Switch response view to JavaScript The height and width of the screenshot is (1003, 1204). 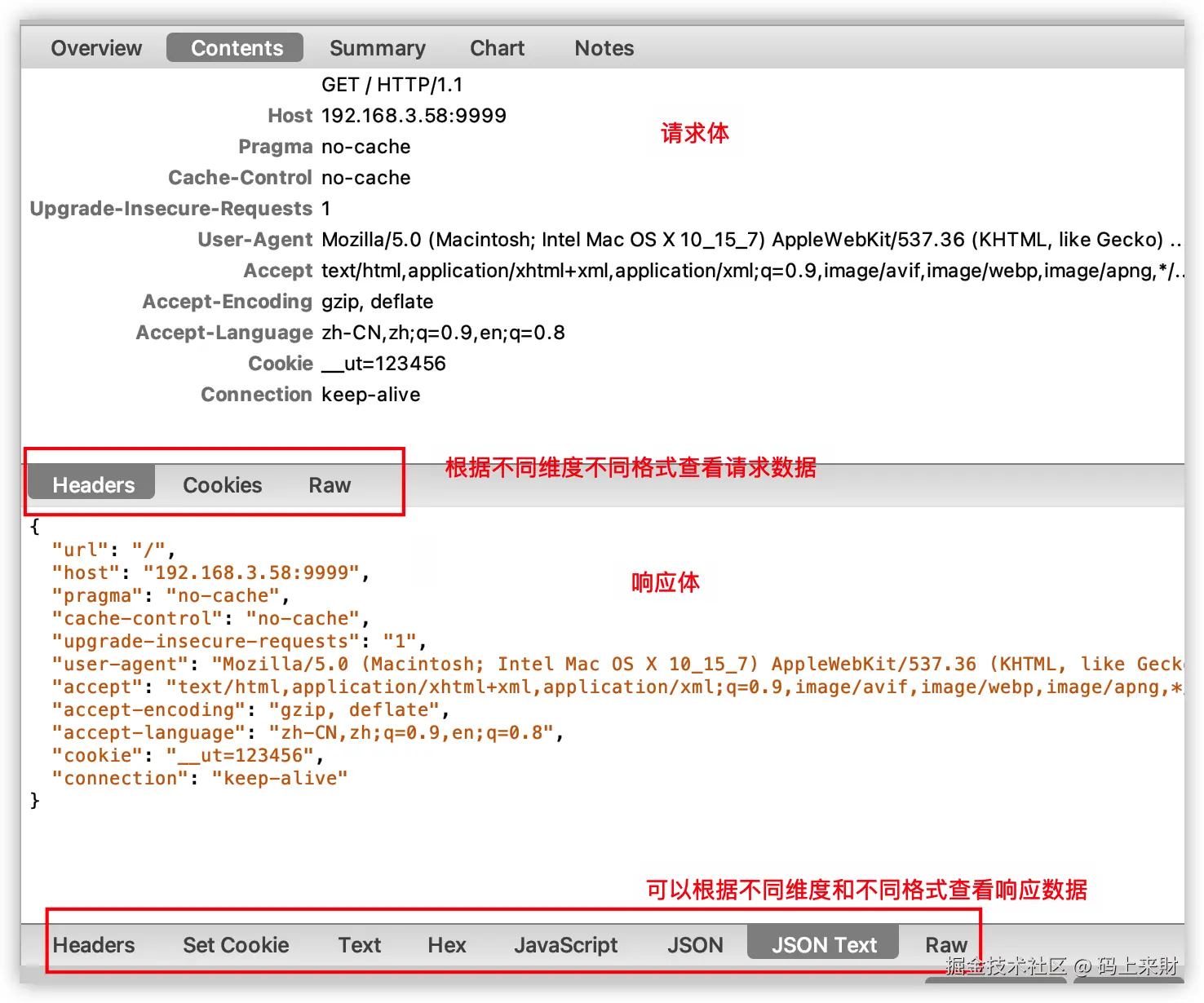coord(566,944)
